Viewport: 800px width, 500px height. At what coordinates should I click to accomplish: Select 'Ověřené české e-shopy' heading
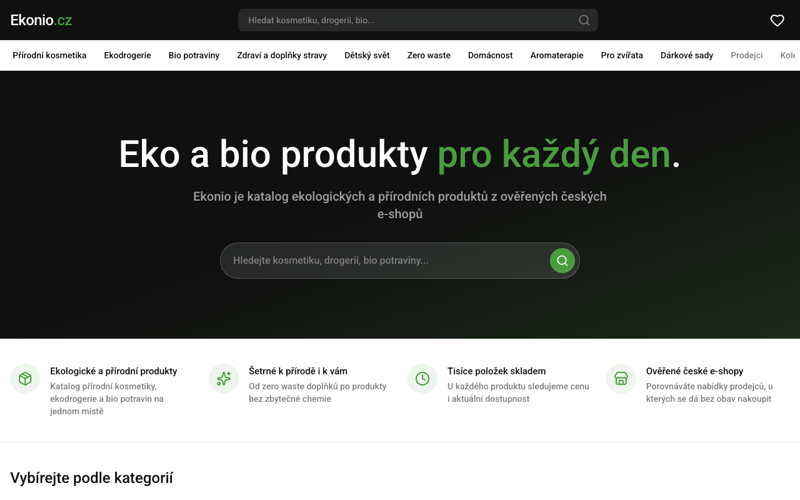(x=694, y=371)
